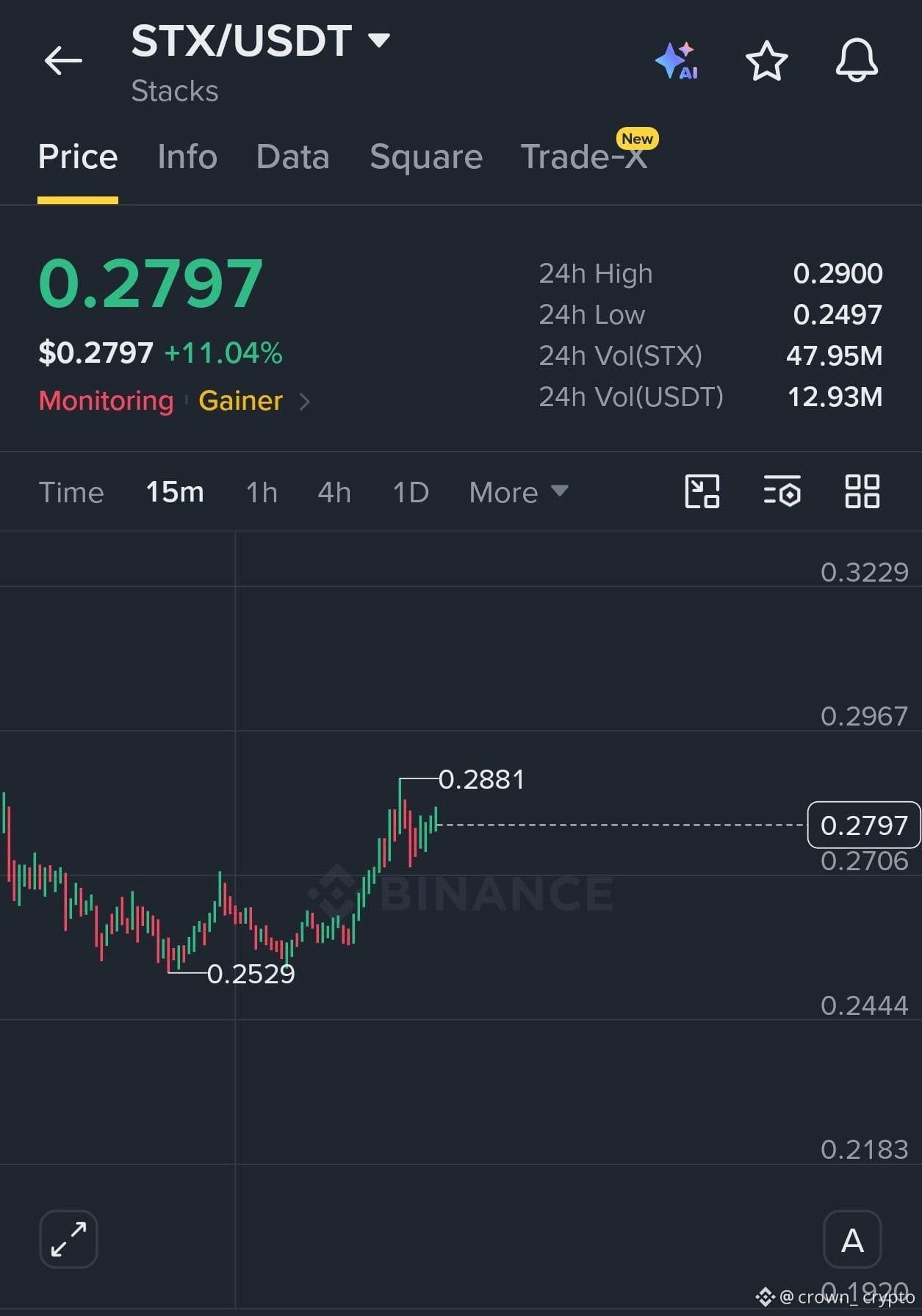Open the STX/USDT pair dropdown

261,40
